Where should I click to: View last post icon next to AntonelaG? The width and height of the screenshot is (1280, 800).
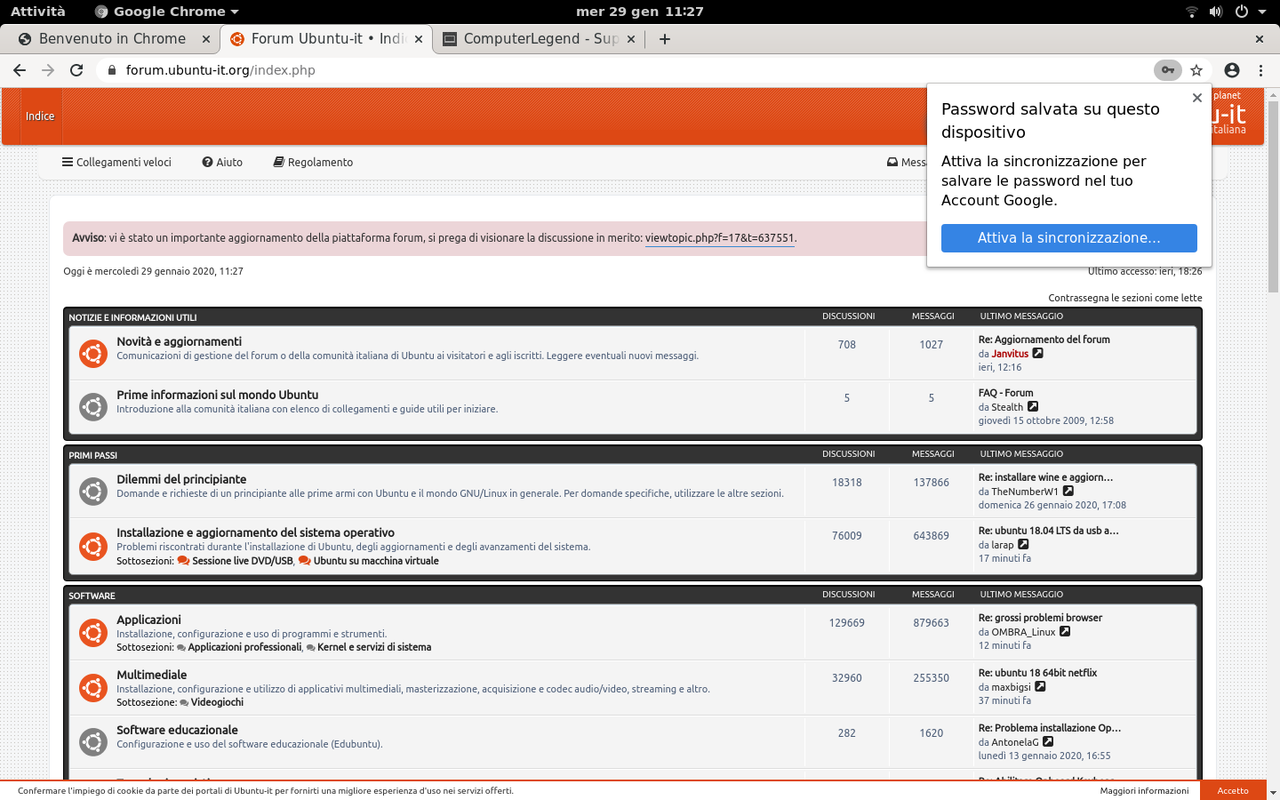tap(1048, 742)
